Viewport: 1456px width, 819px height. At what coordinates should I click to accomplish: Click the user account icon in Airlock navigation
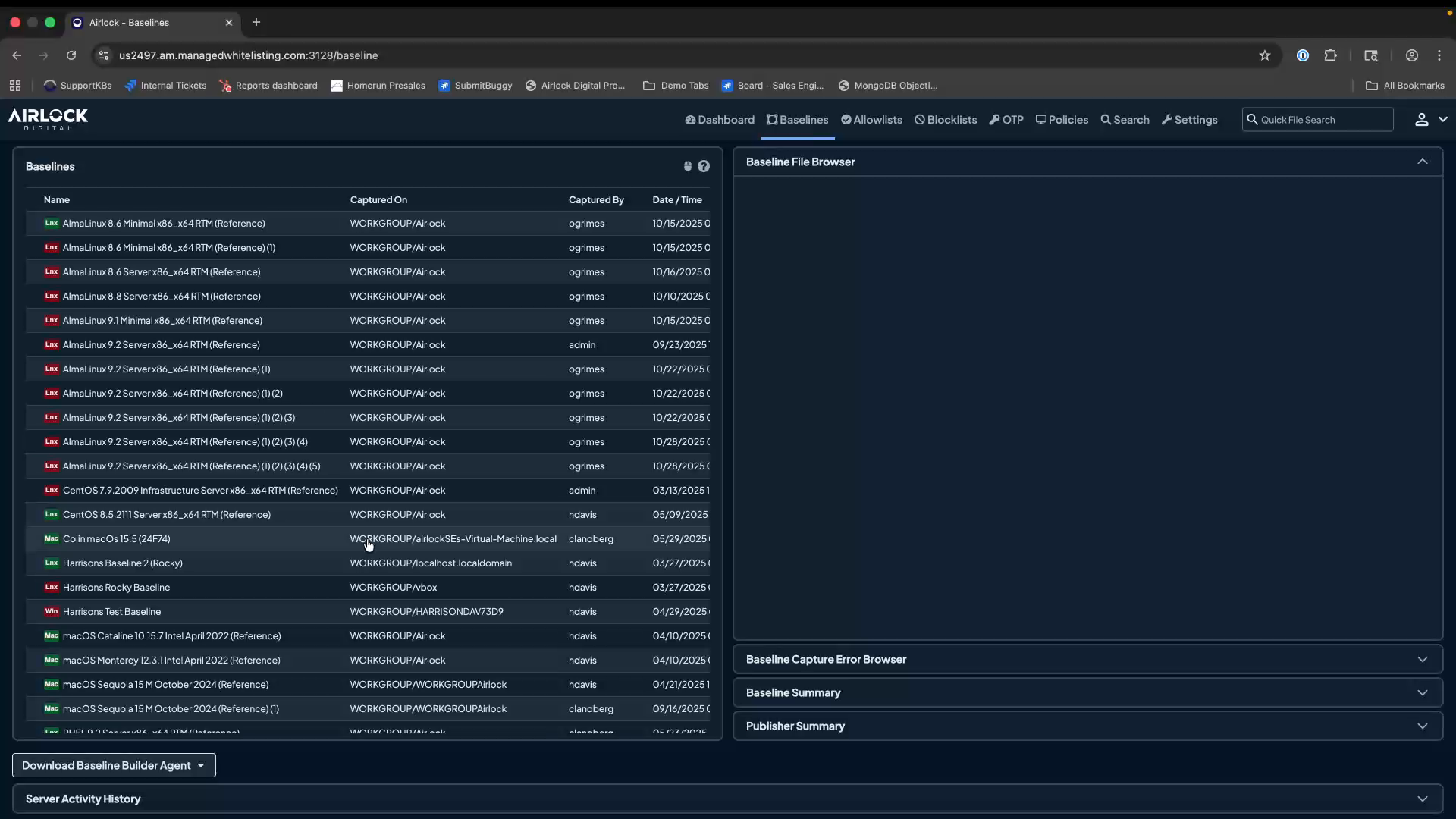coord(1421,120)
